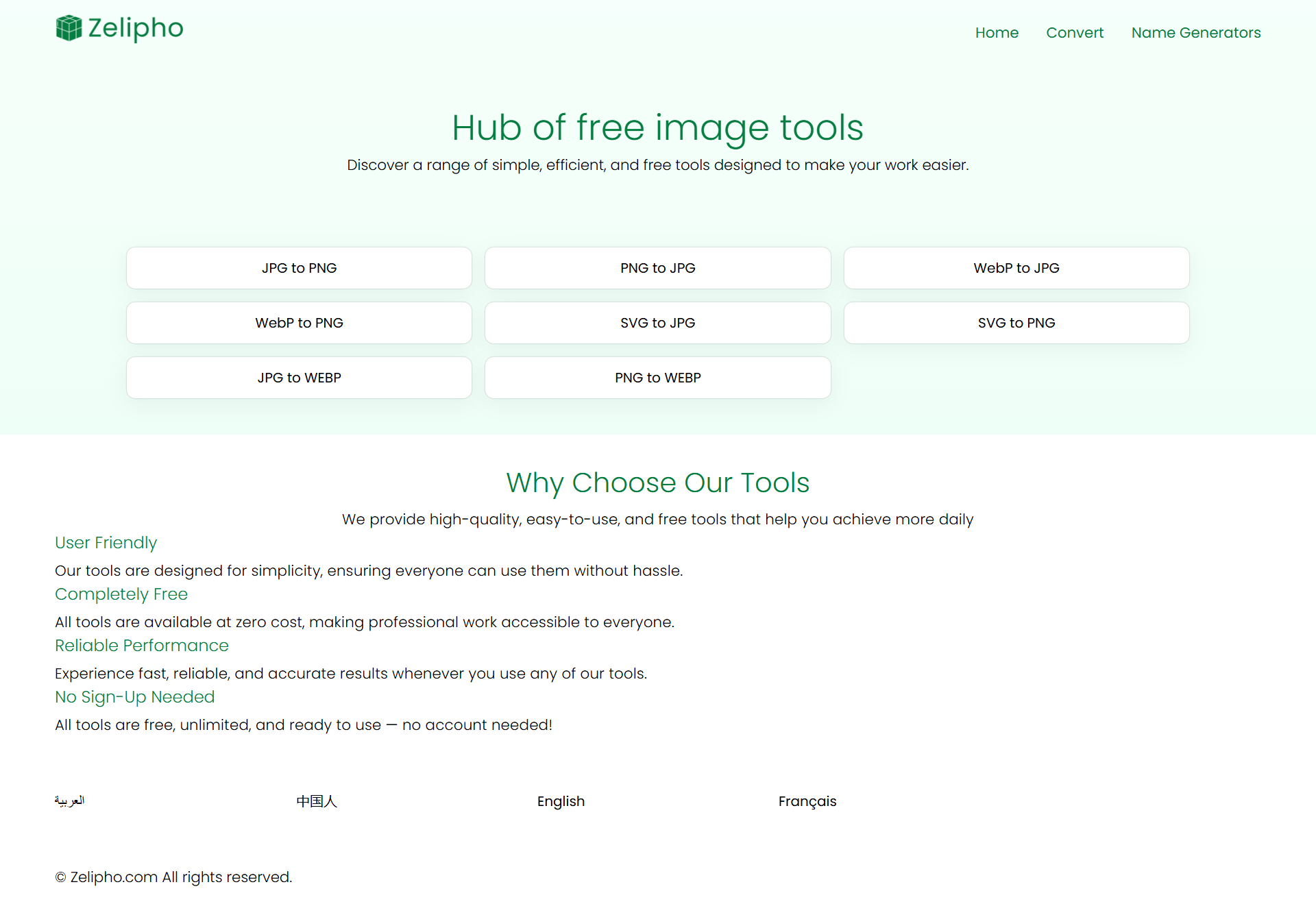The image size is (1316, 915).
Task: Switch language to العربية
Action: click(69, 801)
